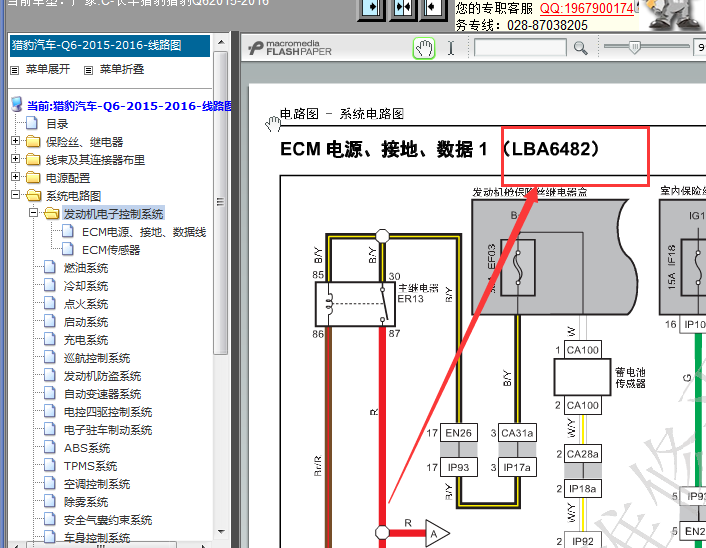The image size is (706, 548).
Task: Click the 菜单展开 list icon
Action: point(15,70)
